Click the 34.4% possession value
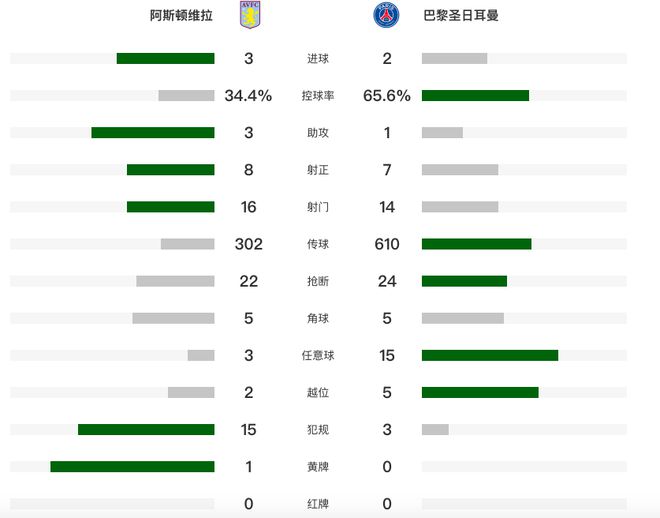This screenshot has width=660, height=518. click(x=248, y=96)
